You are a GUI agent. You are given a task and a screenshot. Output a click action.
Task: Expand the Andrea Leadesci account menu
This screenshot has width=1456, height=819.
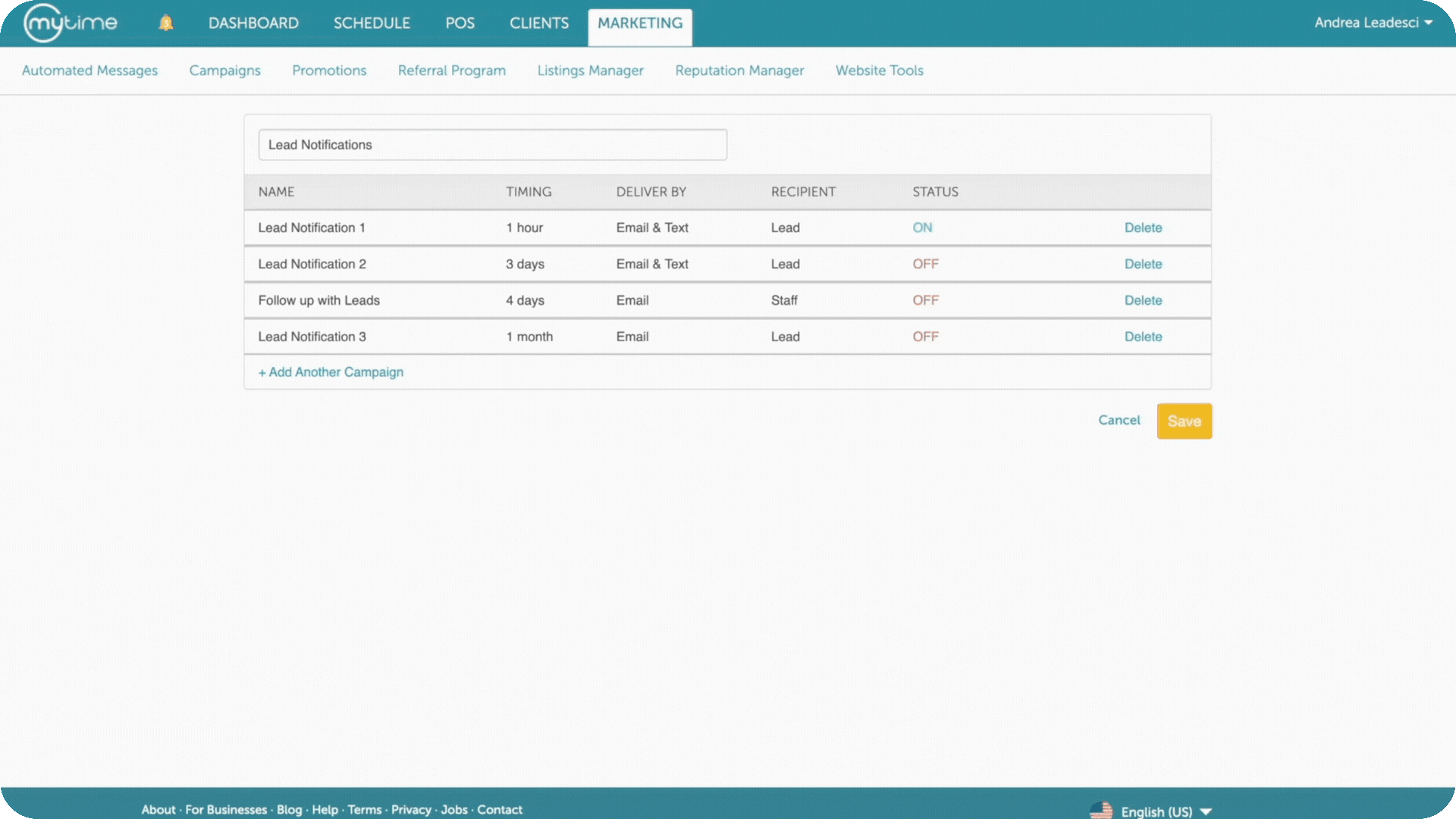click(x=1373, y=23)
